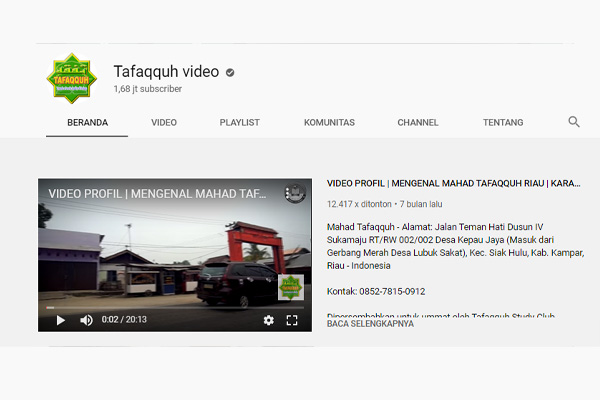Click the Riau - Indonesia description line

[359, 266]
